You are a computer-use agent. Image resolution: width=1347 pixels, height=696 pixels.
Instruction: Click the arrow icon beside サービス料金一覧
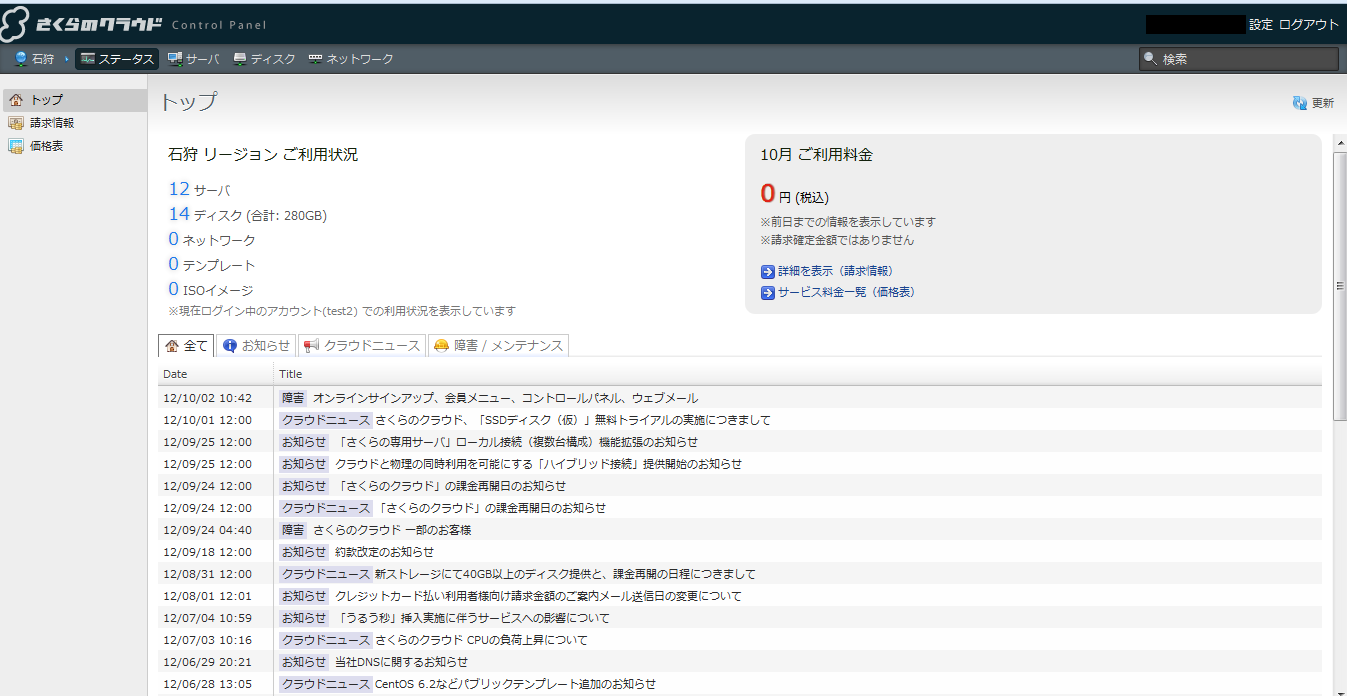pos(767,292)
